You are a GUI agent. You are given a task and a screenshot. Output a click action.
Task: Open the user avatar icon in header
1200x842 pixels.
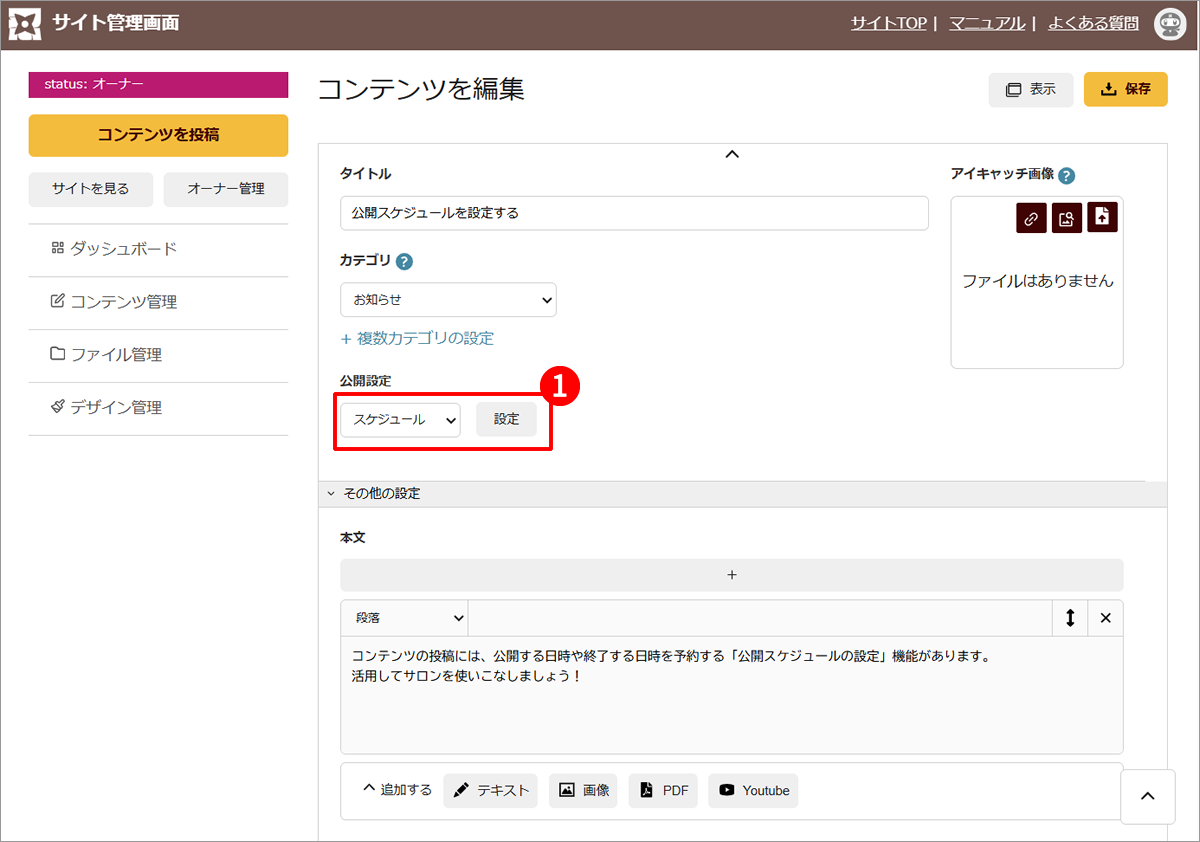(1169, 25)
